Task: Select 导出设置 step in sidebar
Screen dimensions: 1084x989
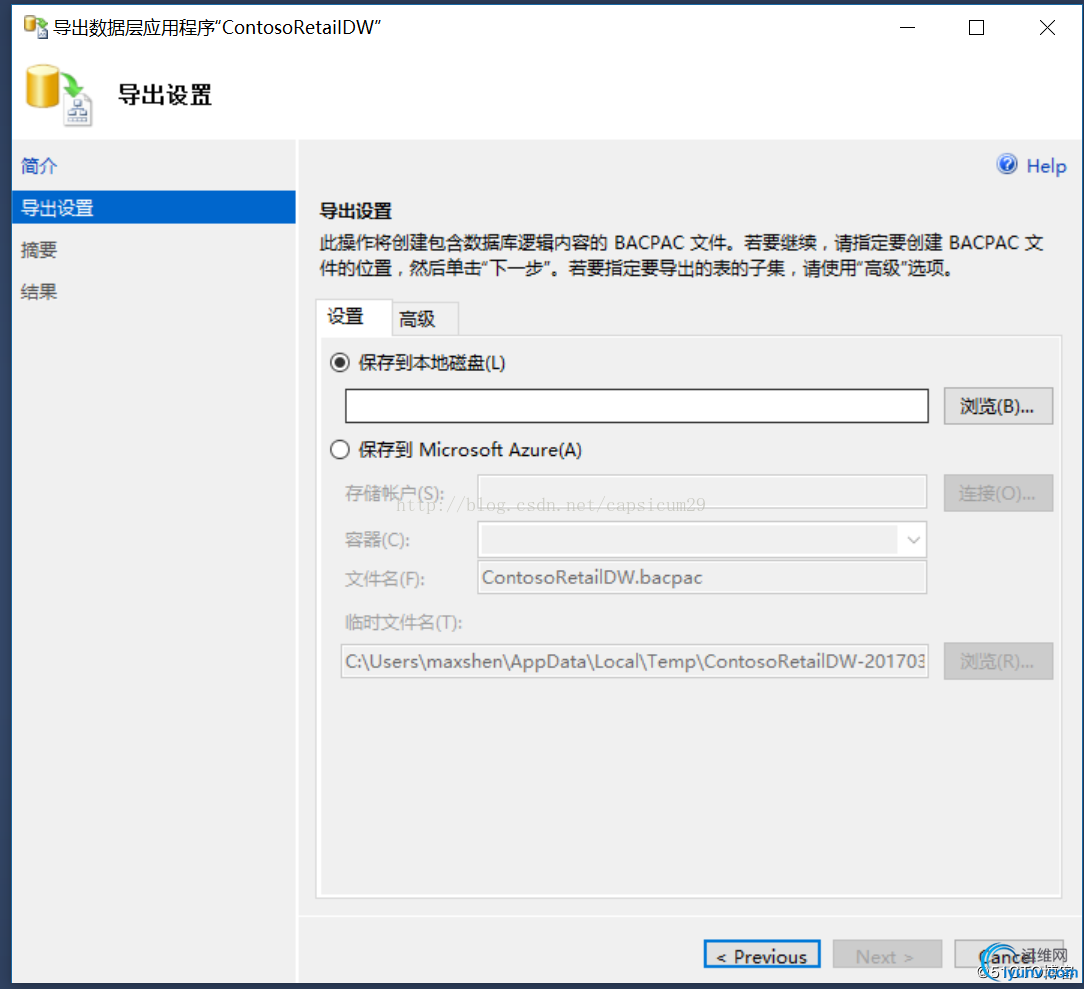Action: pos(153,207)
